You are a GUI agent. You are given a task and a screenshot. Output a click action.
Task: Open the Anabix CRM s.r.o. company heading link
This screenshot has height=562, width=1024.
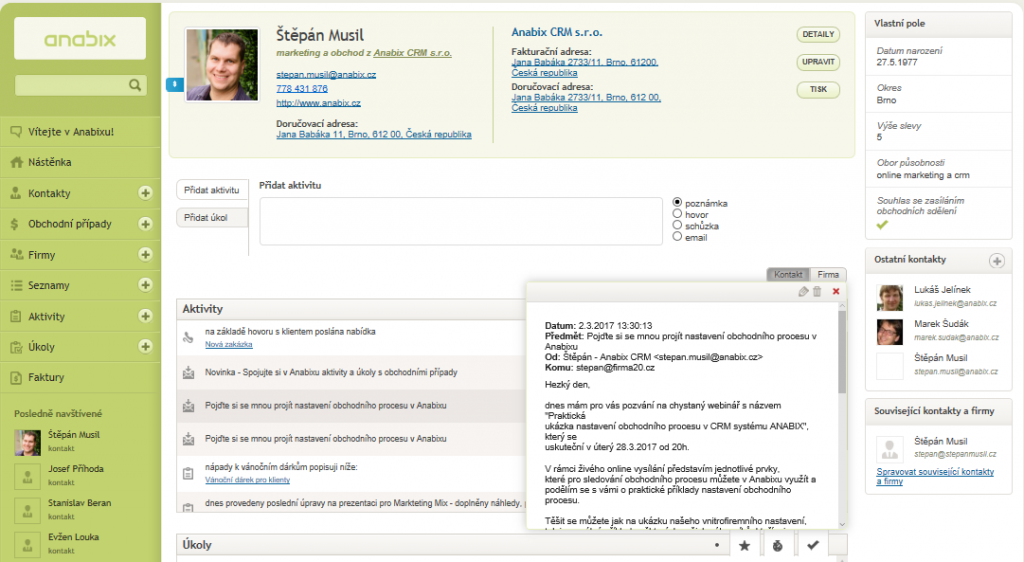click(x=556, y=32)
